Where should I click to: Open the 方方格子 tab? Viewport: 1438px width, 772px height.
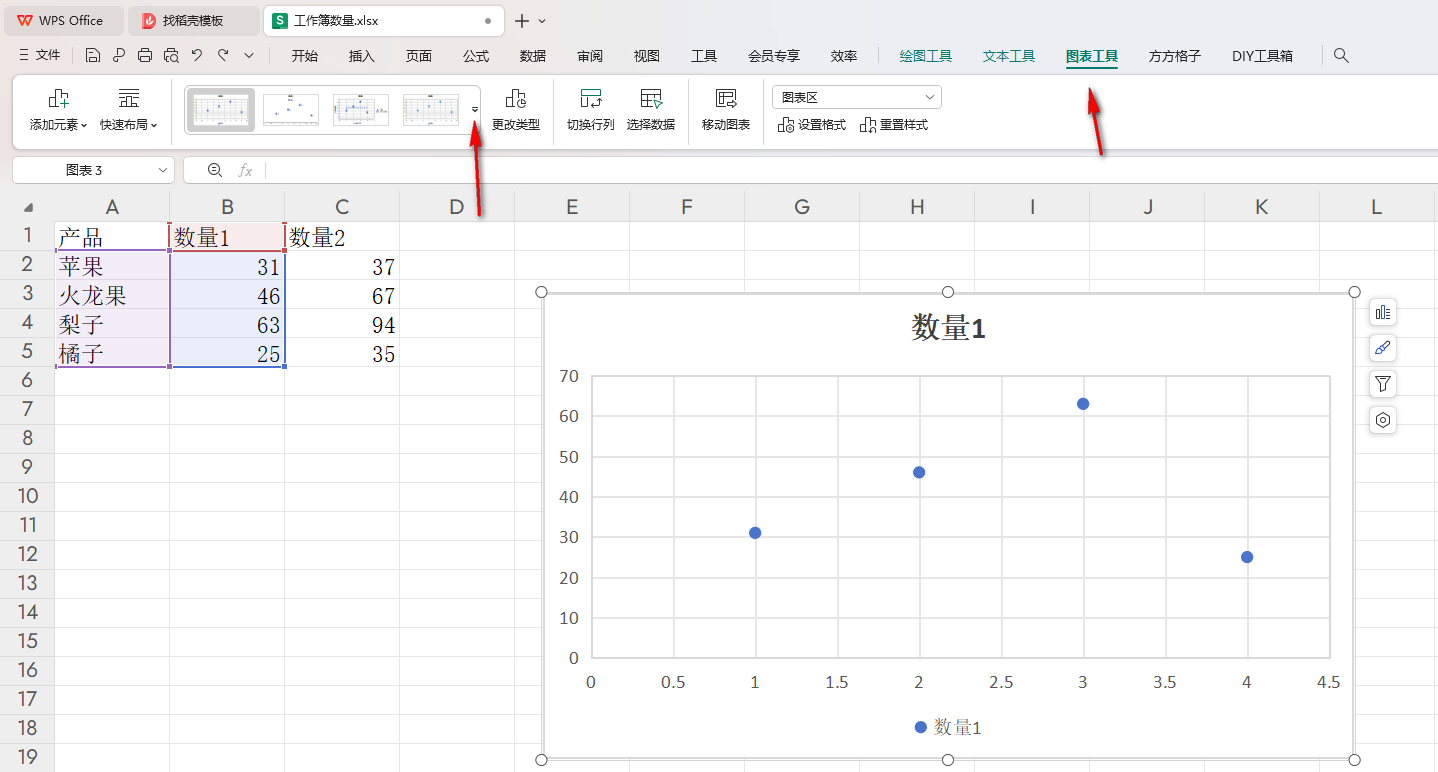pyautogui.click(x=1175, y=56)
